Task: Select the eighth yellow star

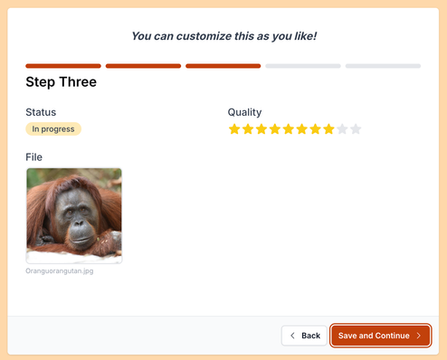Action: coord(329,129)
